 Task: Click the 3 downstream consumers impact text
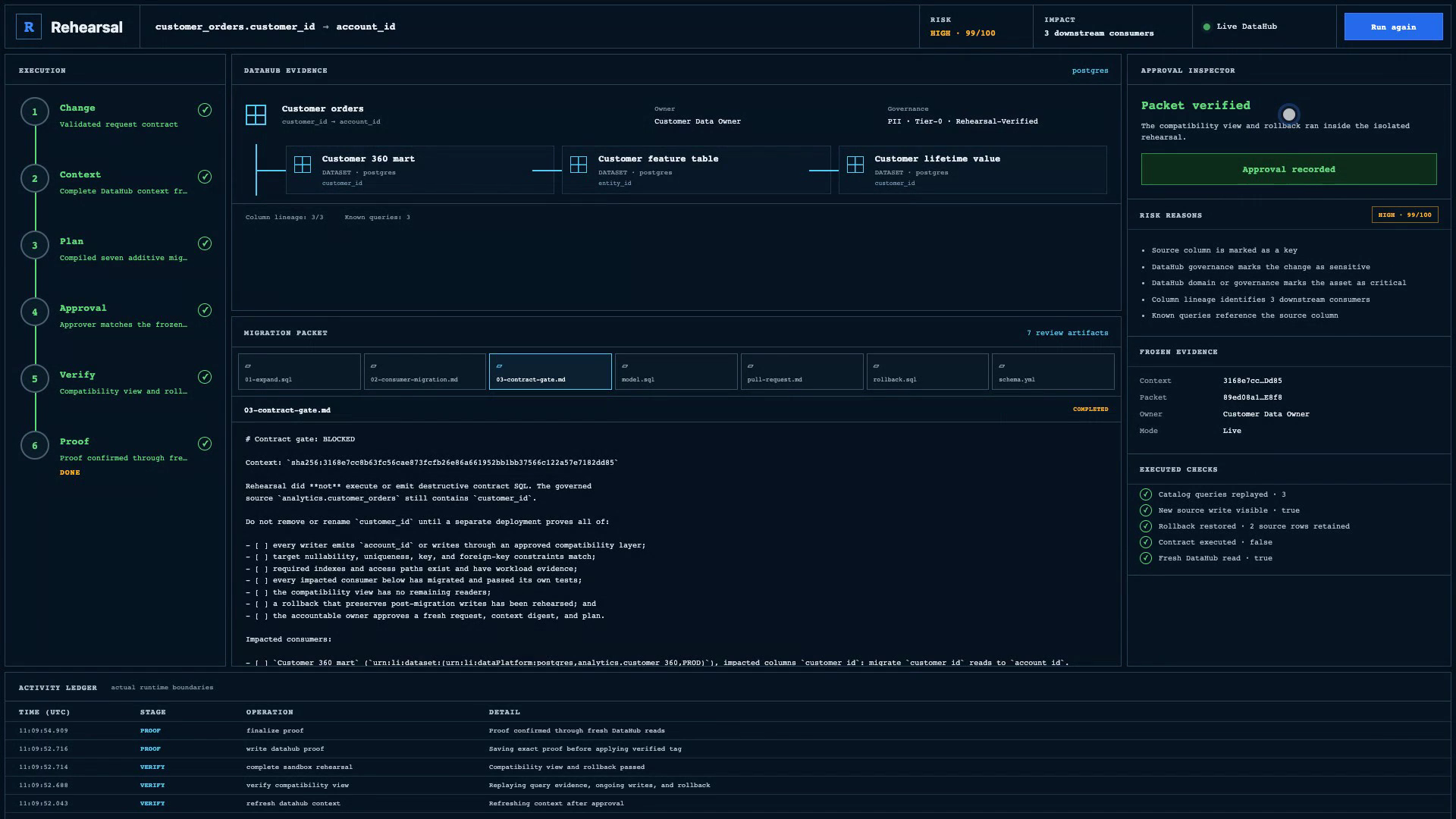click(1099, 33)
